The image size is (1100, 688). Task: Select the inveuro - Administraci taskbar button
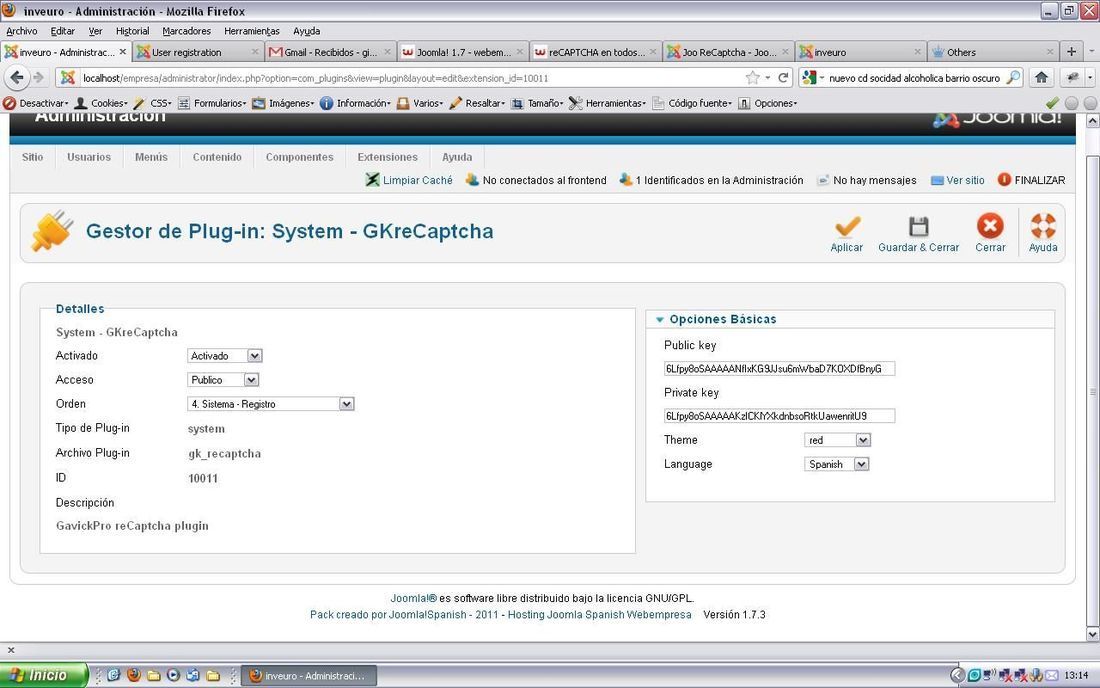[x=309, y=675]
